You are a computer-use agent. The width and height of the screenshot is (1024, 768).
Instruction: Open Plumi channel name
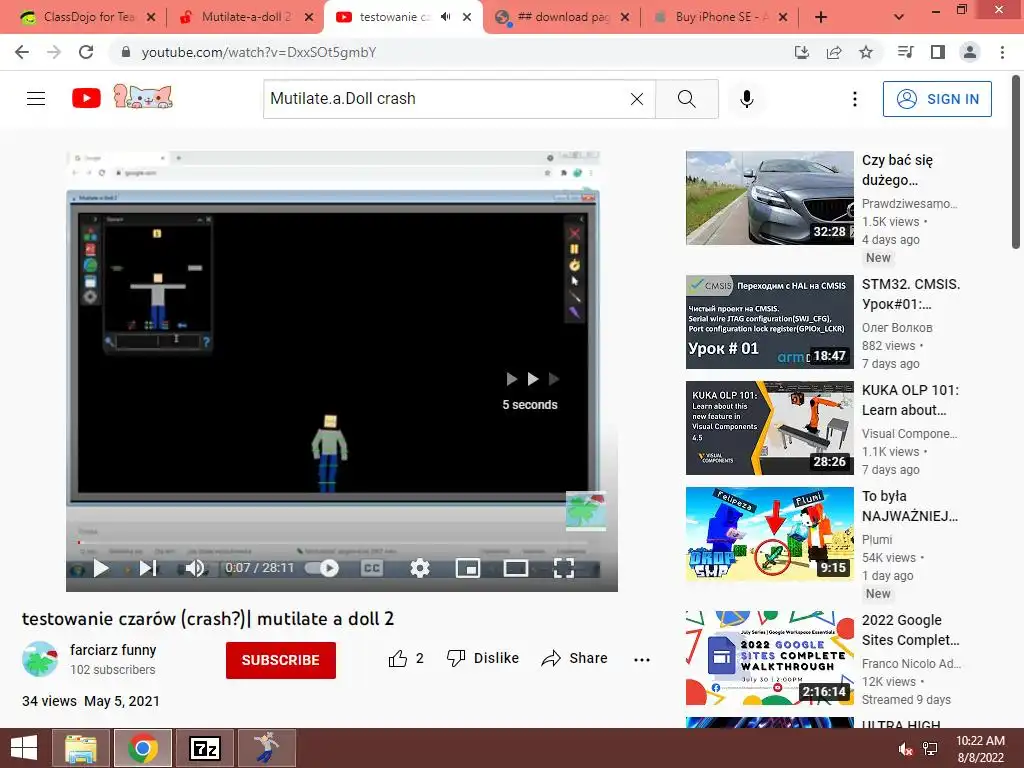pyautogui.click(x=877, y=539)
